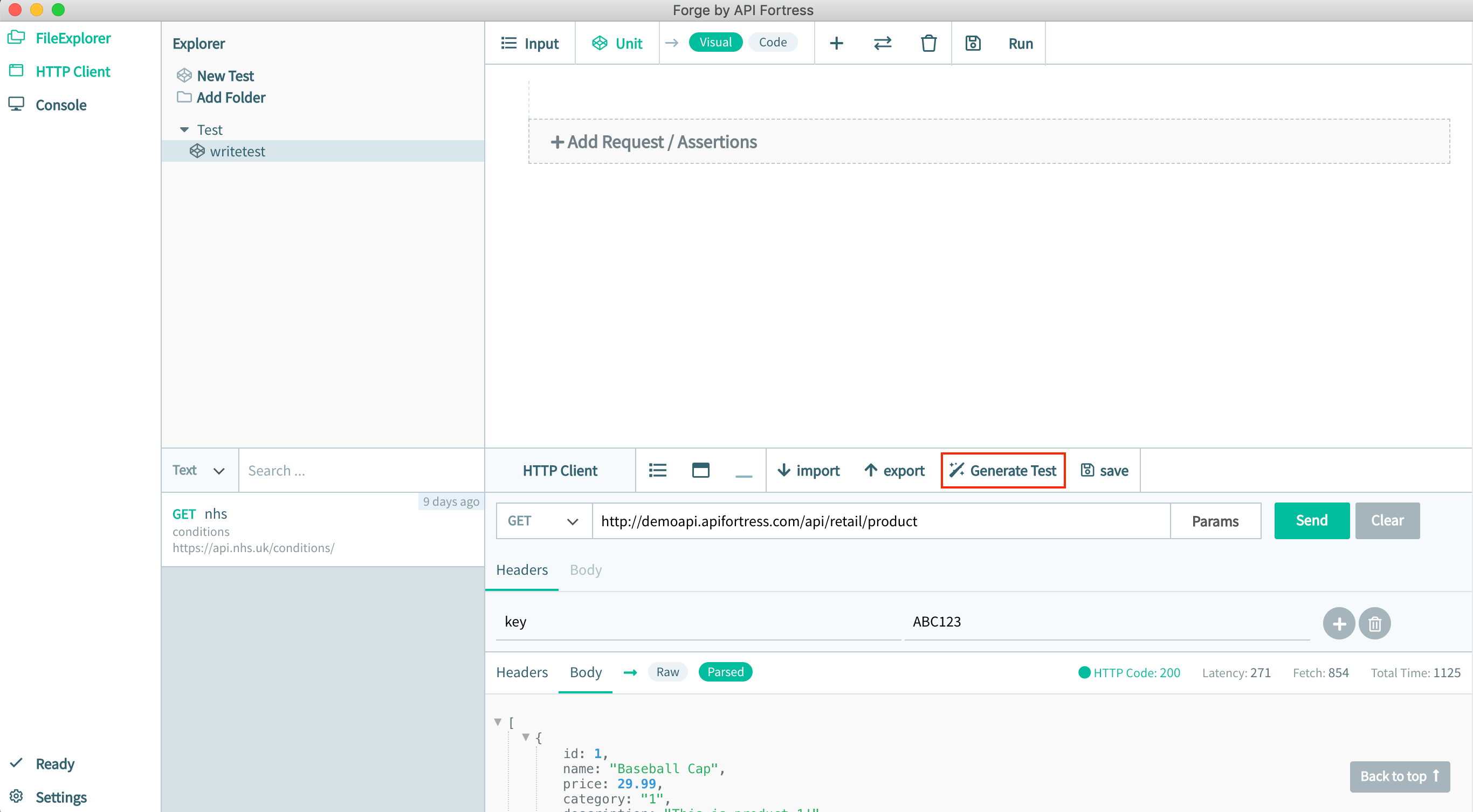Click the floppy disk save icon beside Run
The image size is (1473, 812).
[973, 44]
